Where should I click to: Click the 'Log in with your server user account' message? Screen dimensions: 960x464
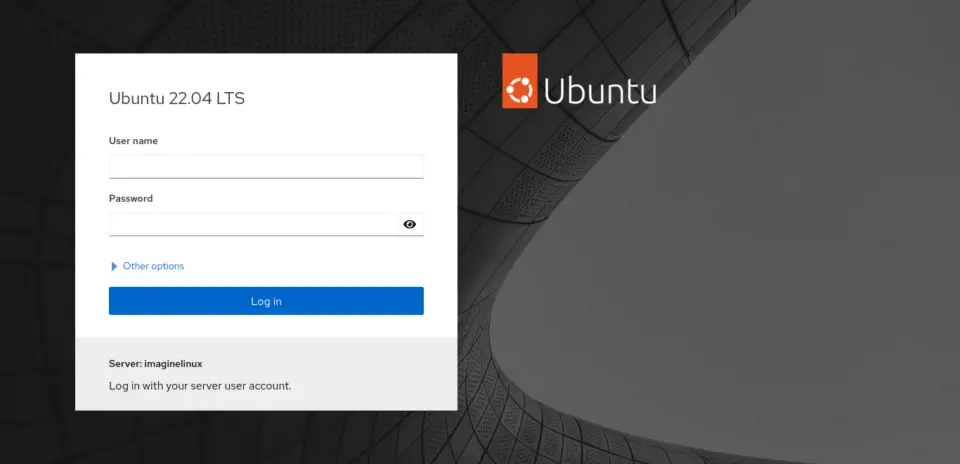200,386
